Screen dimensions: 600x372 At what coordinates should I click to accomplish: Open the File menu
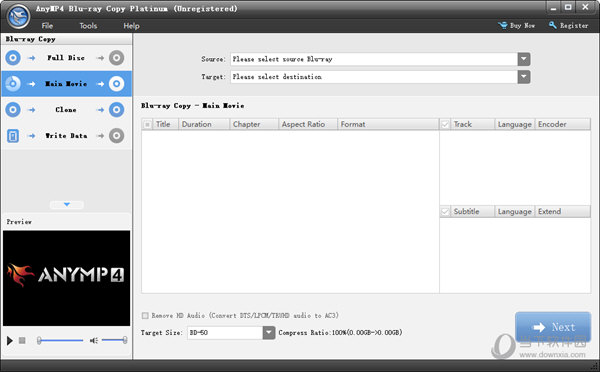click(x=47, y=26)
